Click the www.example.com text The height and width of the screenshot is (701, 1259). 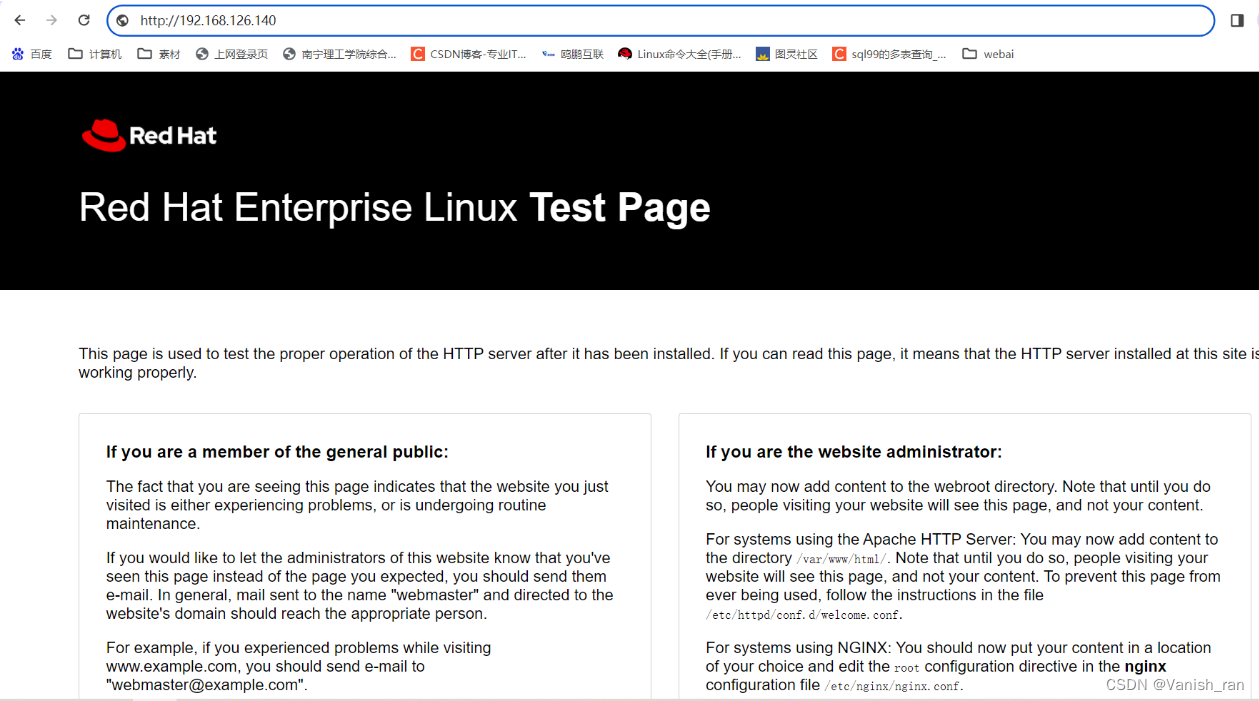172,666
